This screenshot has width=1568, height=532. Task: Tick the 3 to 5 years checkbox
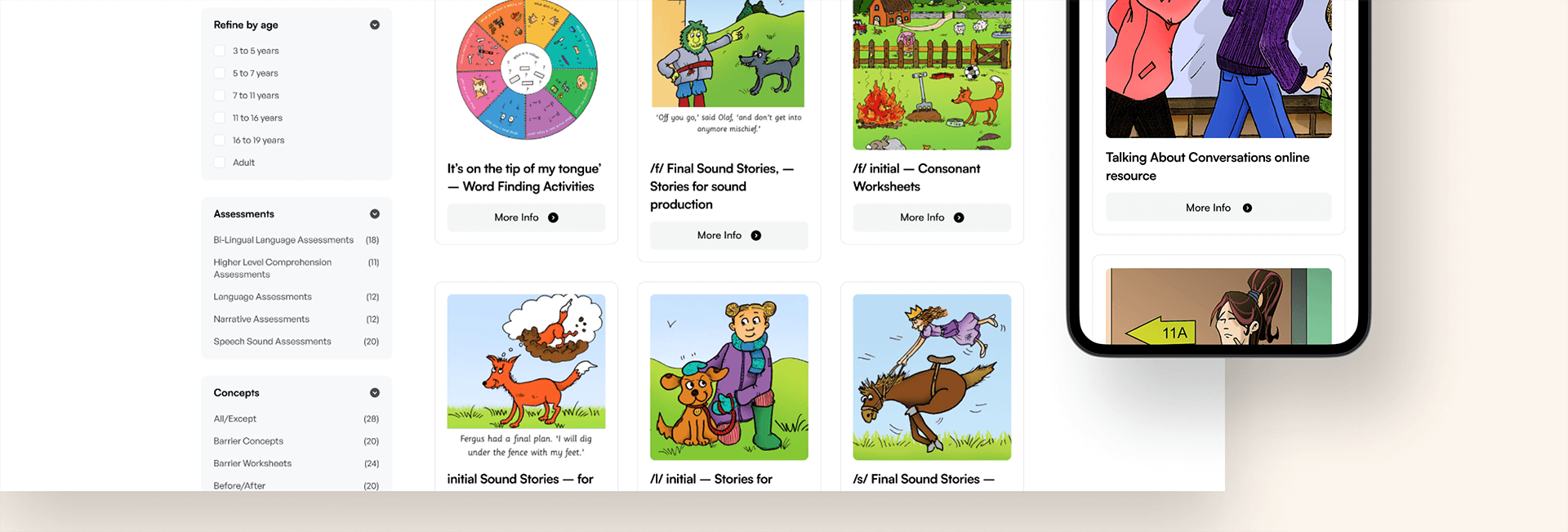click(220, 51)
